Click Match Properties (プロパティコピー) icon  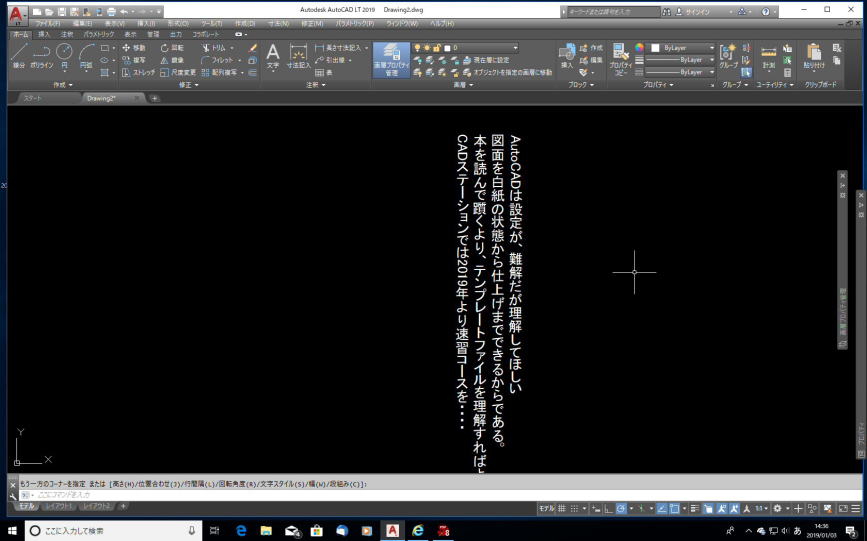tap(621, 59)
